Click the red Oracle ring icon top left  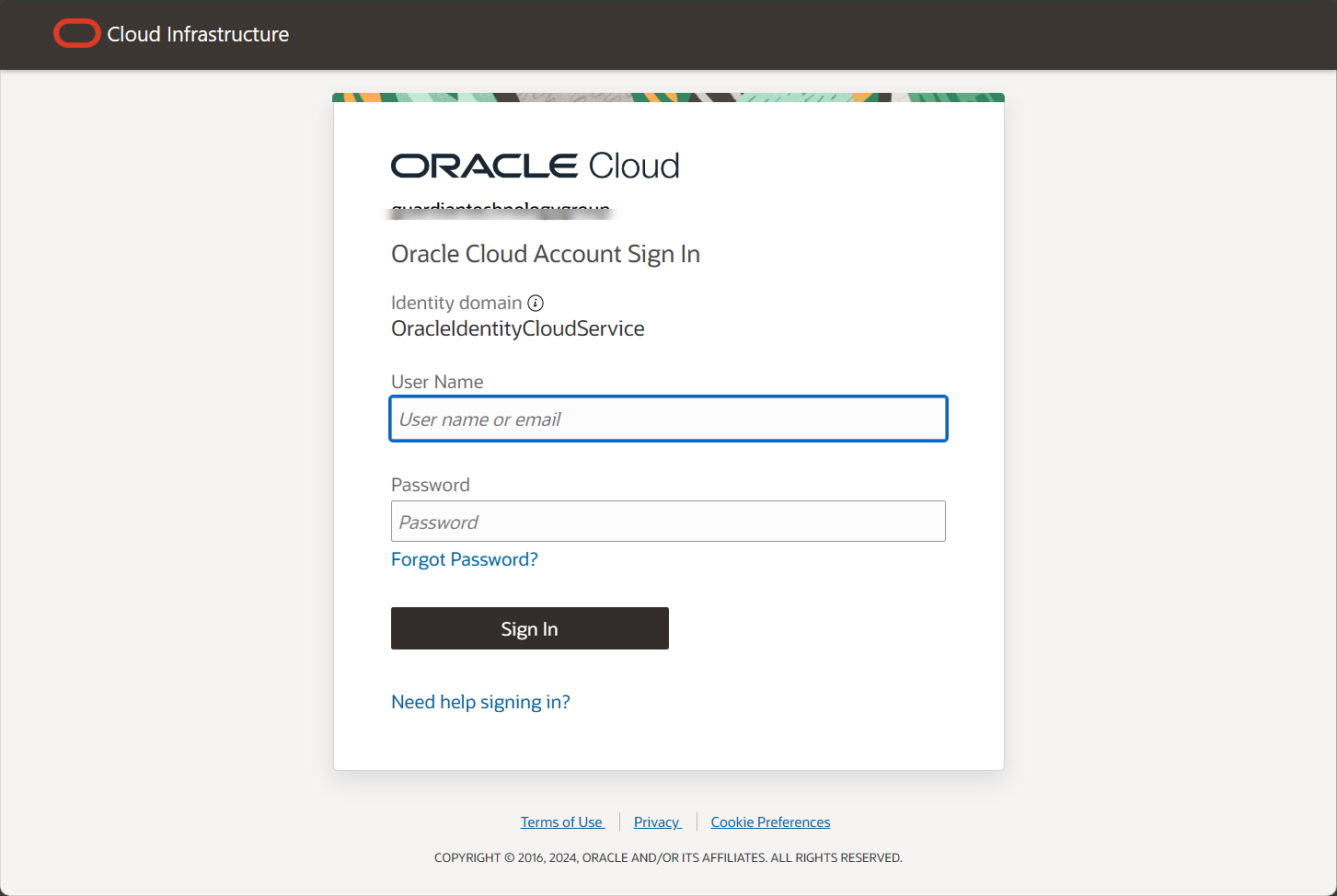pos(76,33)
